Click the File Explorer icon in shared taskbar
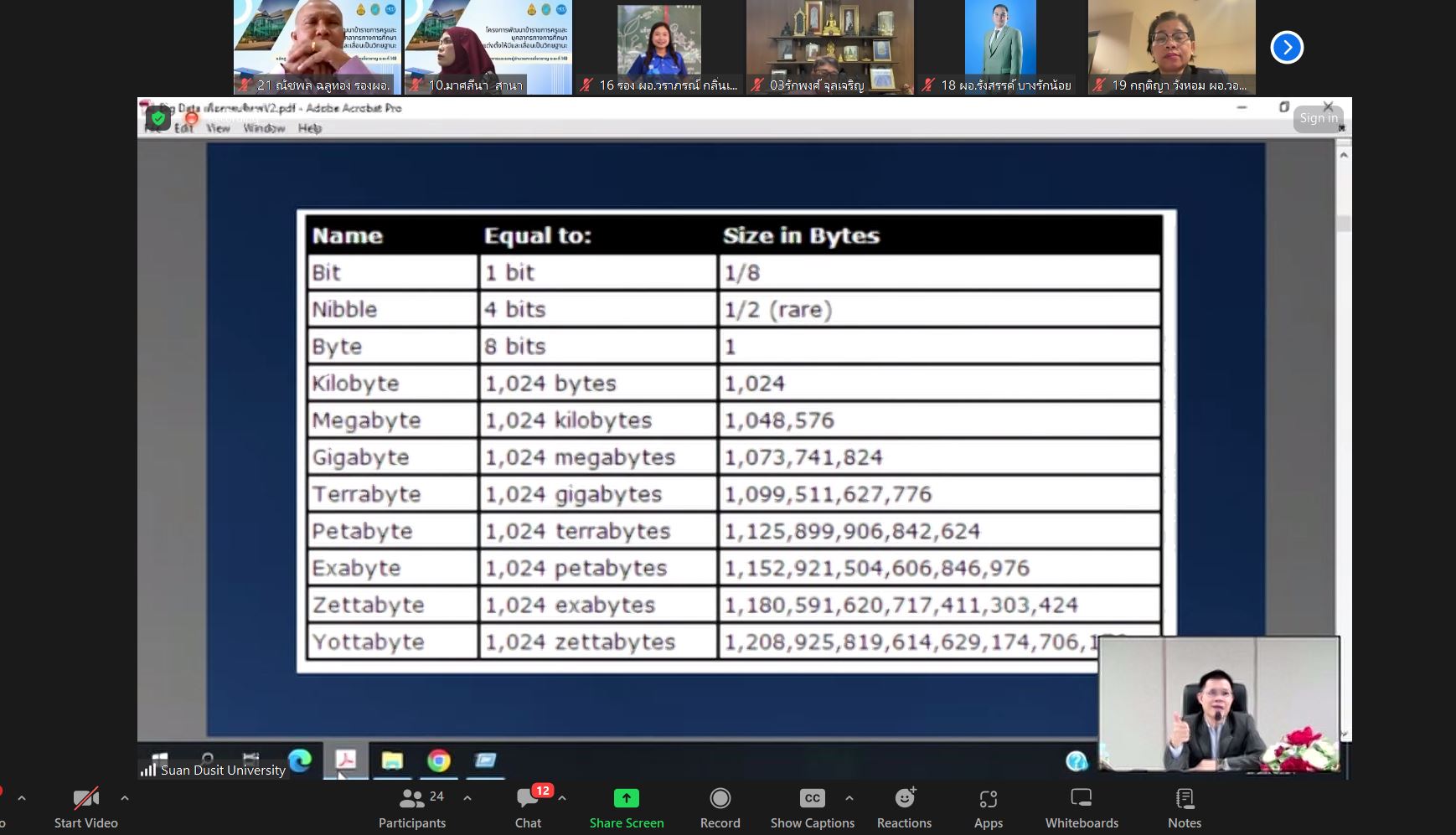 point(392,760)
